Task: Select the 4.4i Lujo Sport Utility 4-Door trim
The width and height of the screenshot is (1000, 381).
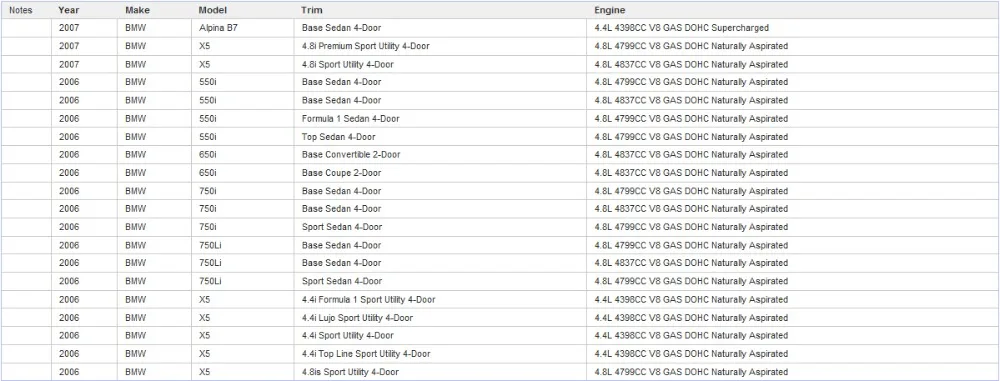Action: (357, 318)
